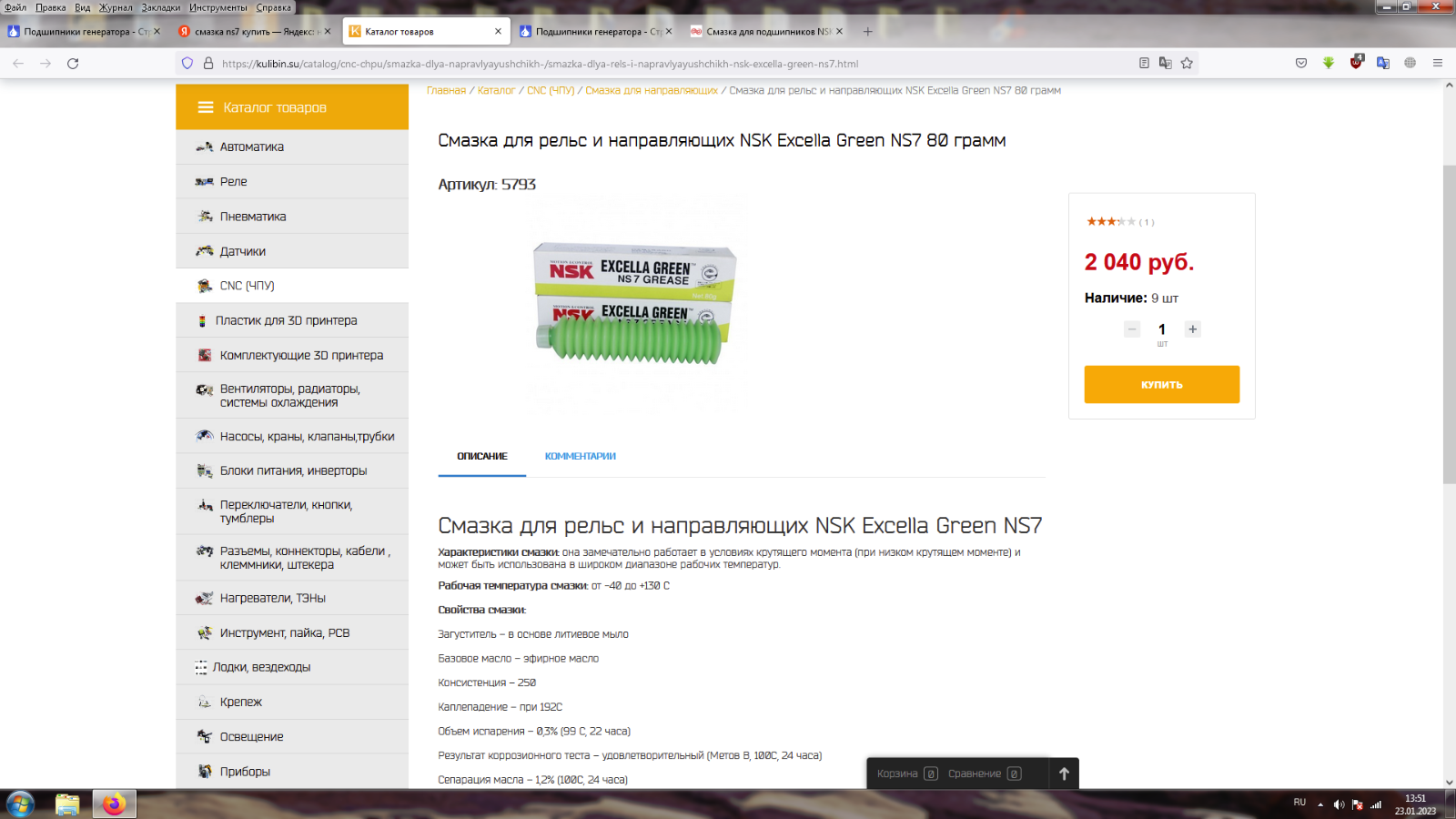This screenshot has height=819, width=1456.
Task: Click the Освещение category icon
Action: (205, 736)
